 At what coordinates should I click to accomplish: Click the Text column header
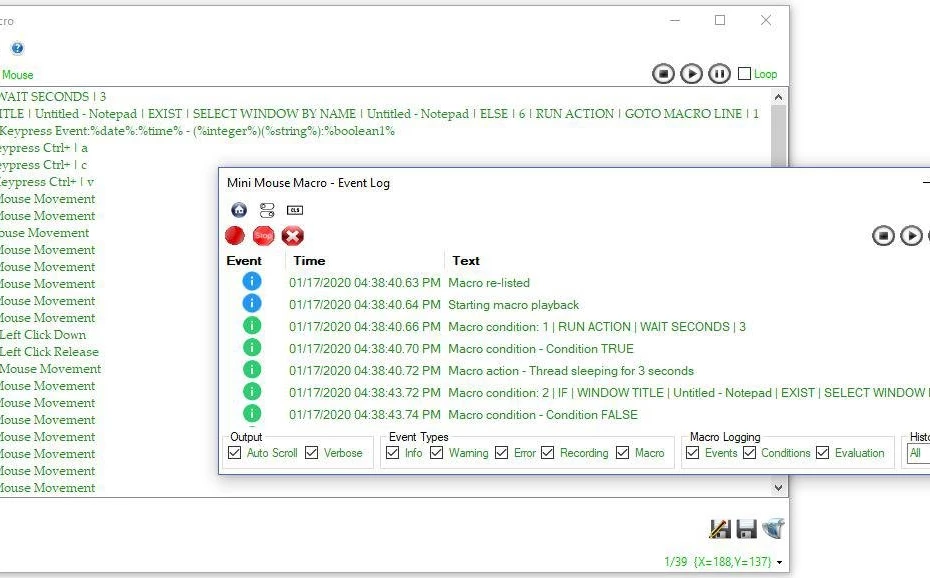pos(466,260)
